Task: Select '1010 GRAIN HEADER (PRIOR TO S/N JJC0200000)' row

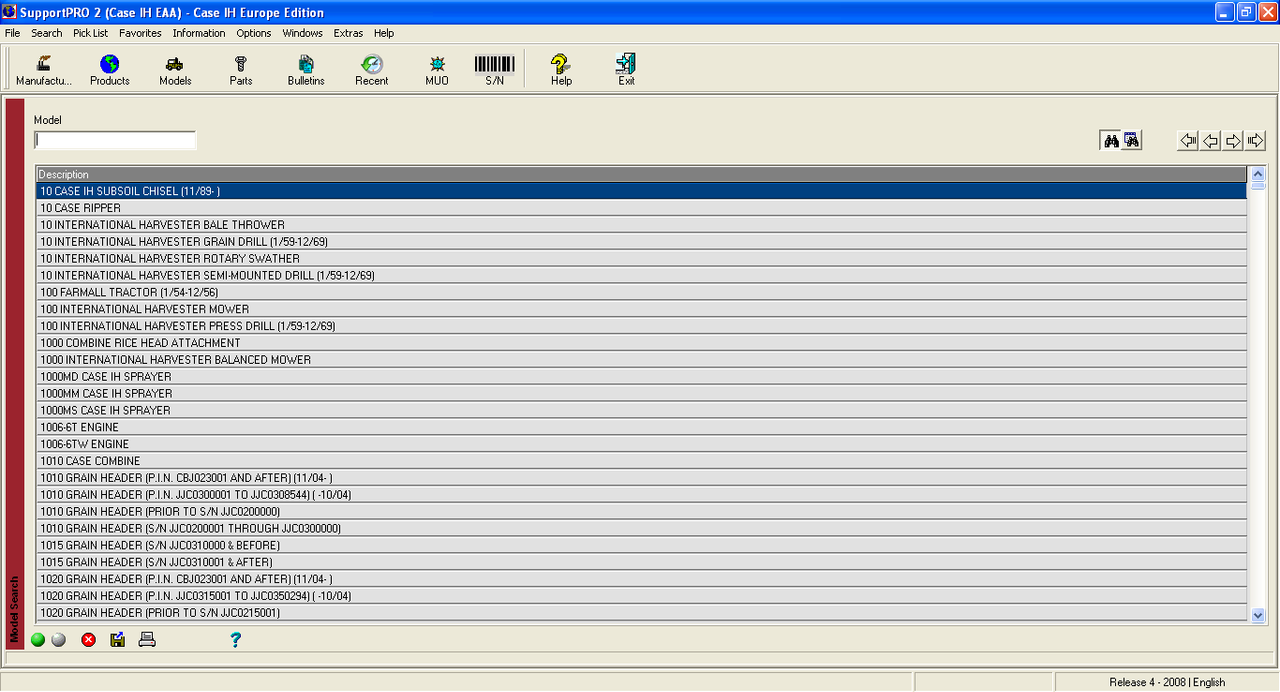Action: (642, 512)
